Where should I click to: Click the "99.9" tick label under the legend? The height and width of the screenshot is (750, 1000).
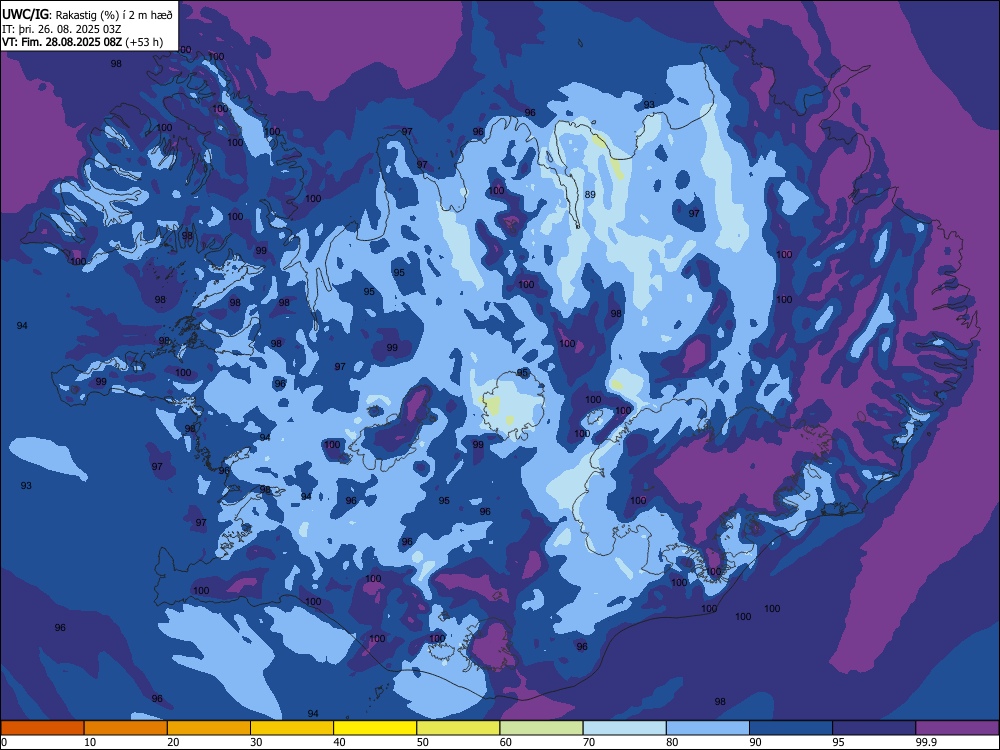926,742
